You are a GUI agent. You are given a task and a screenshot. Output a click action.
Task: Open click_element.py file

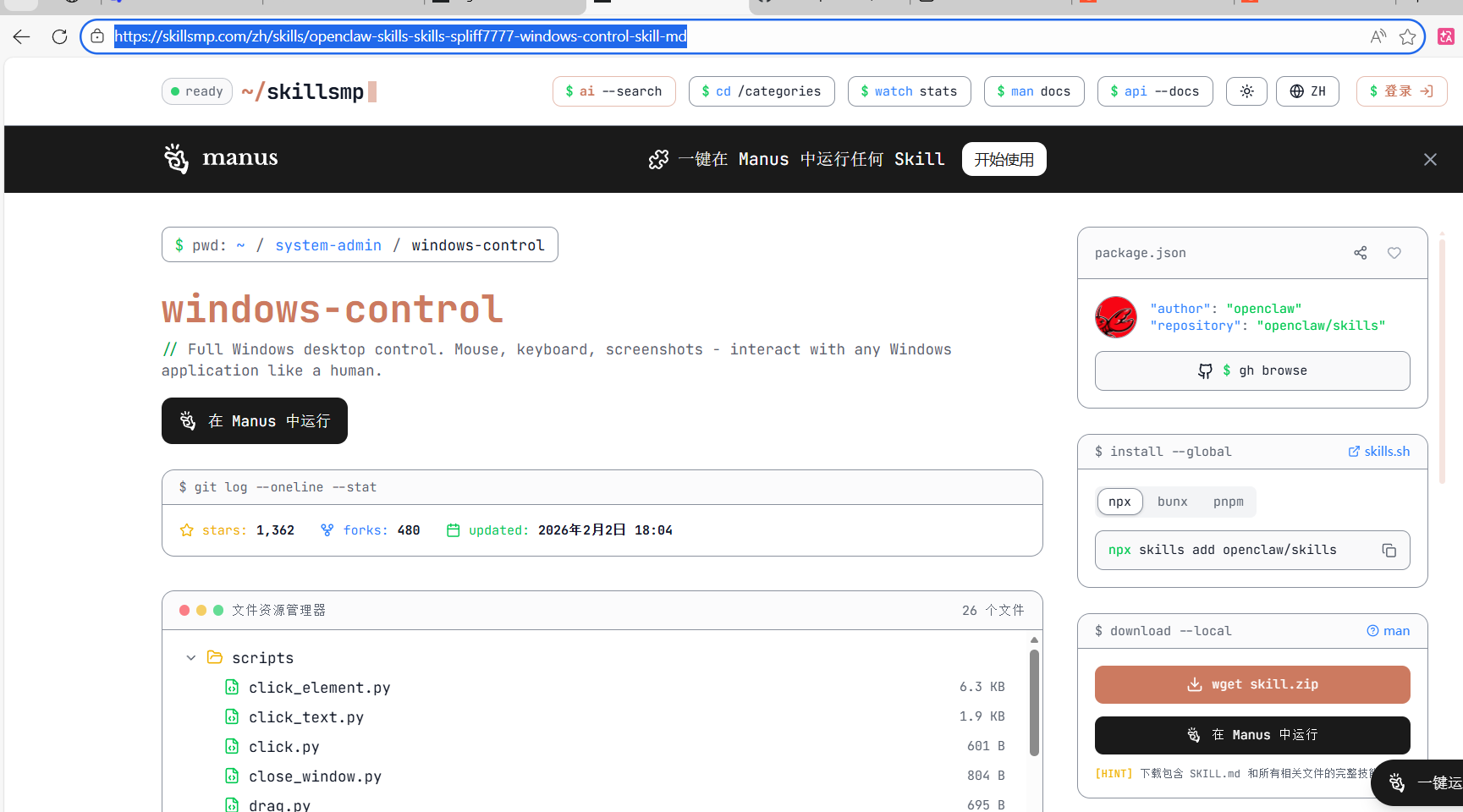[320, 688]
